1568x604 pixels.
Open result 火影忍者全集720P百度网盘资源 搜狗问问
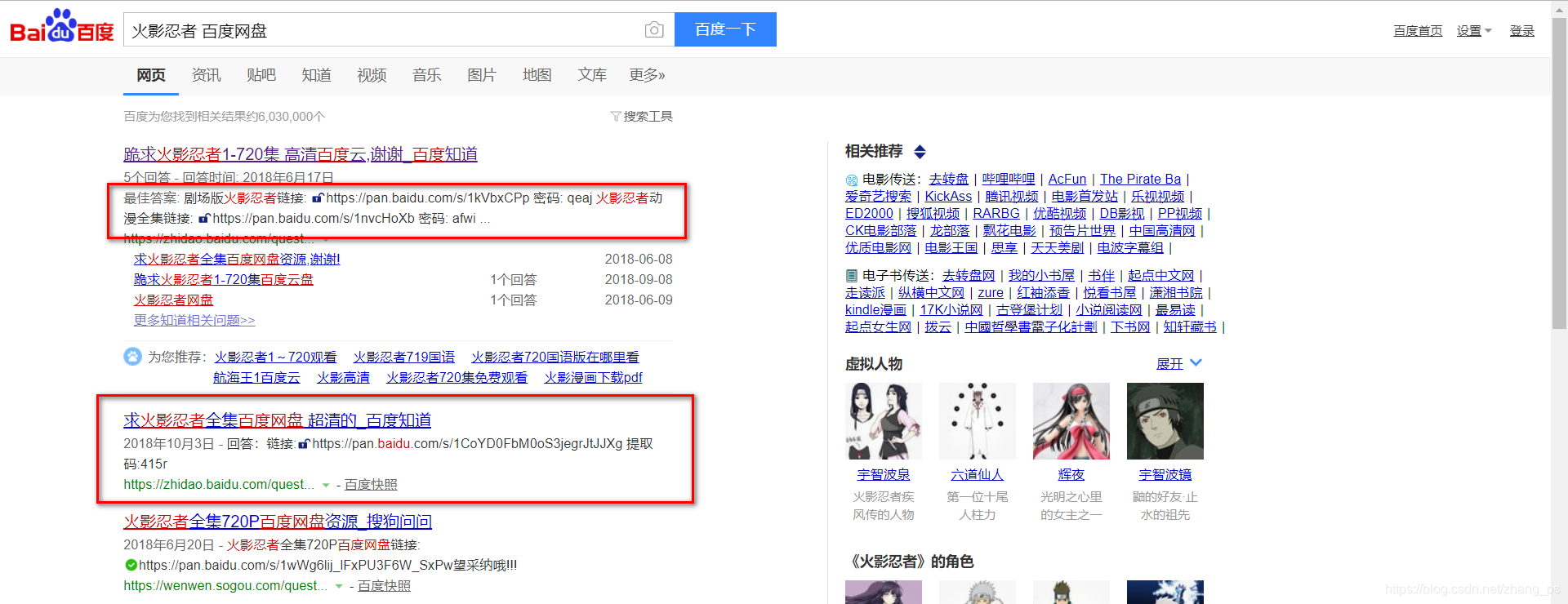278,522
